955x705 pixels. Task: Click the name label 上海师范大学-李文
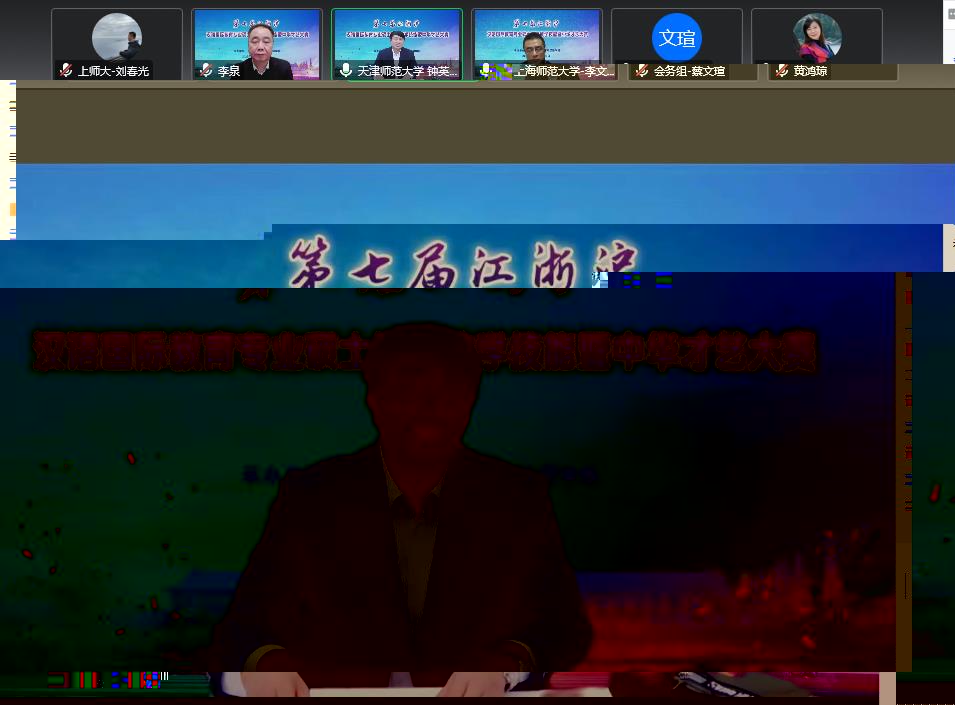click(x=565, y=71)
